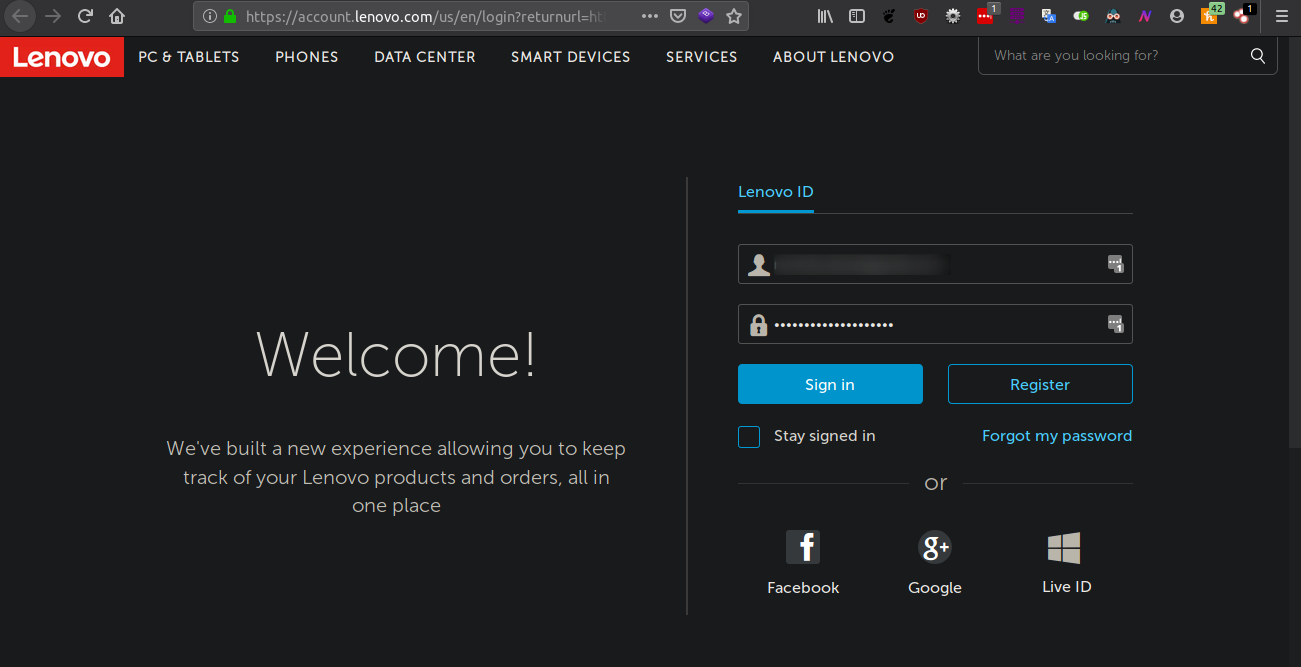Open Firefox hamburger menu
This screenshot has width=1301, height=667.
click(x=1282, y=16)
